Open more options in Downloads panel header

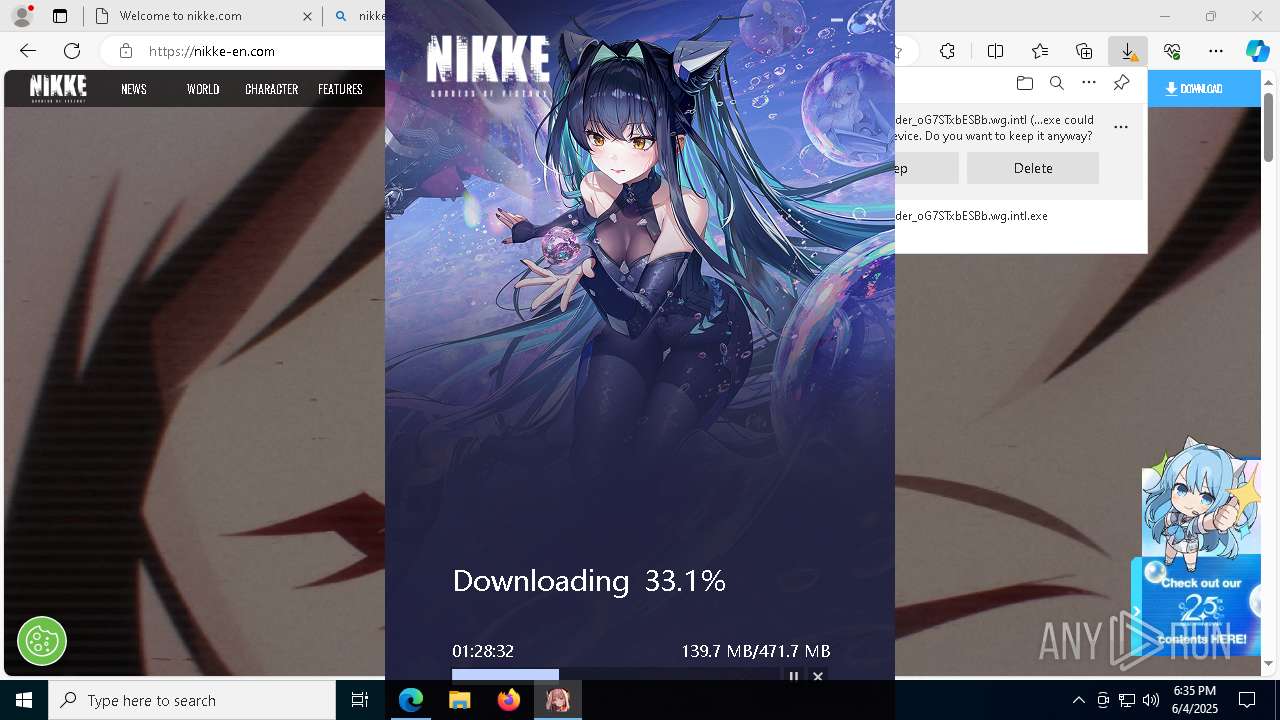pyautogui.click(x=1089, y=83)
